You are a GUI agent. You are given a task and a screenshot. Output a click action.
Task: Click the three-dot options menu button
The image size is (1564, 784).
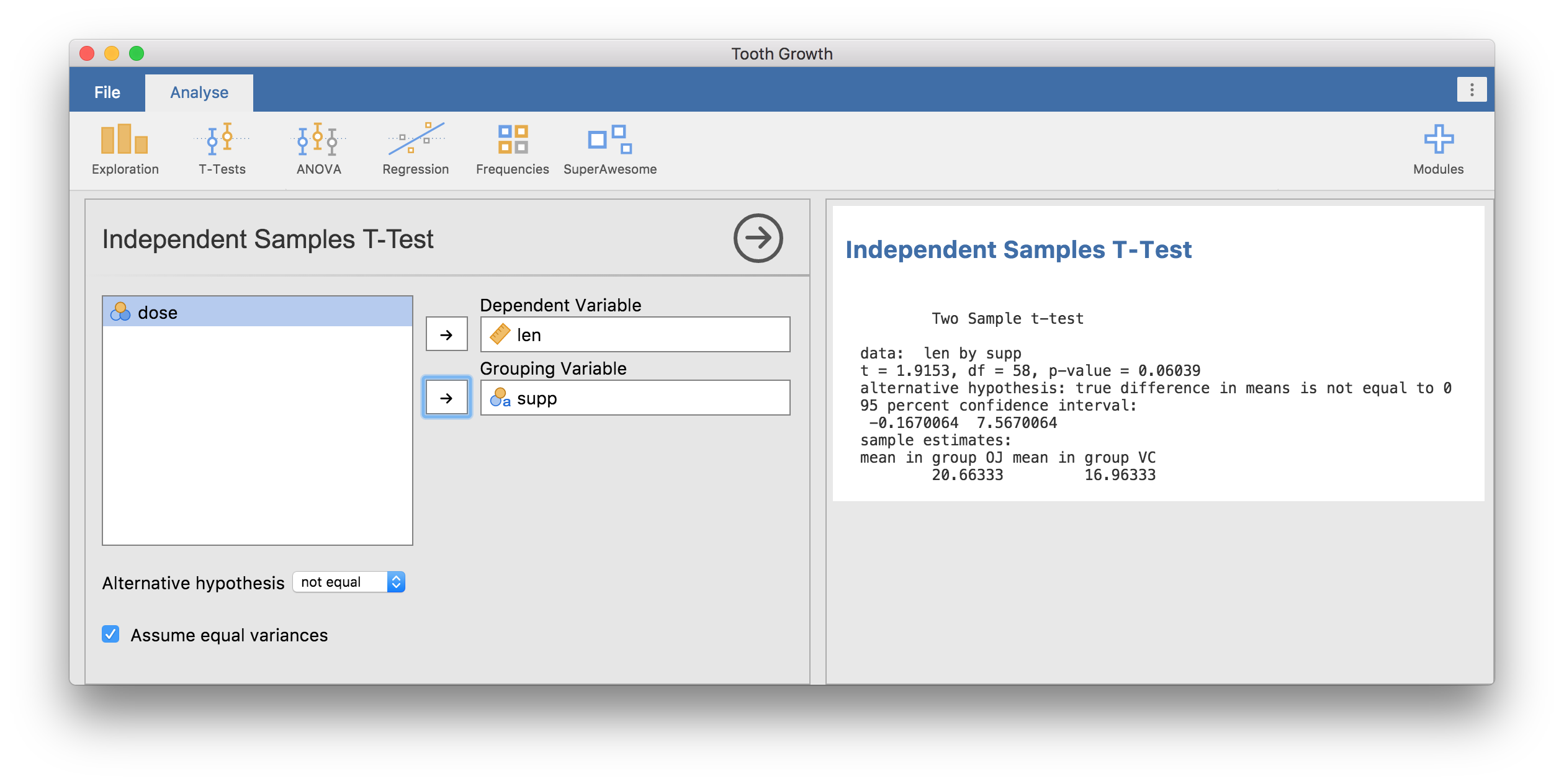1472,90
